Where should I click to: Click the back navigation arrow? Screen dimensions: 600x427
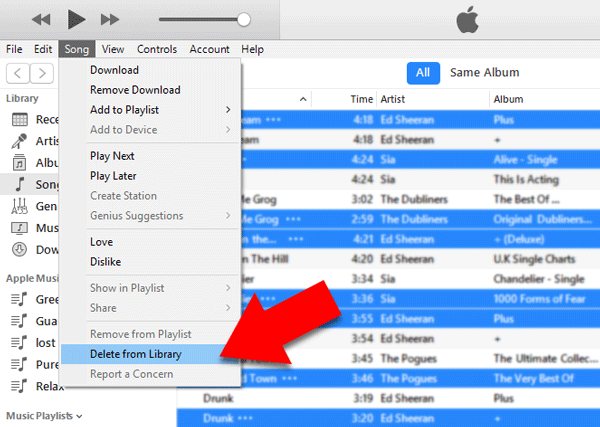click(18, 73)
